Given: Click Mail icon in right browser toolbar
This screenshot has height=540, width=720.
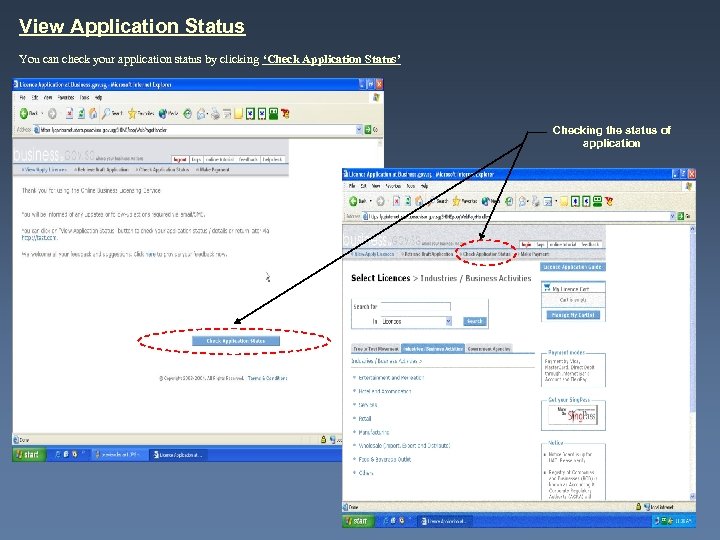Looking at the screenshot, I should tap(523, 201).
